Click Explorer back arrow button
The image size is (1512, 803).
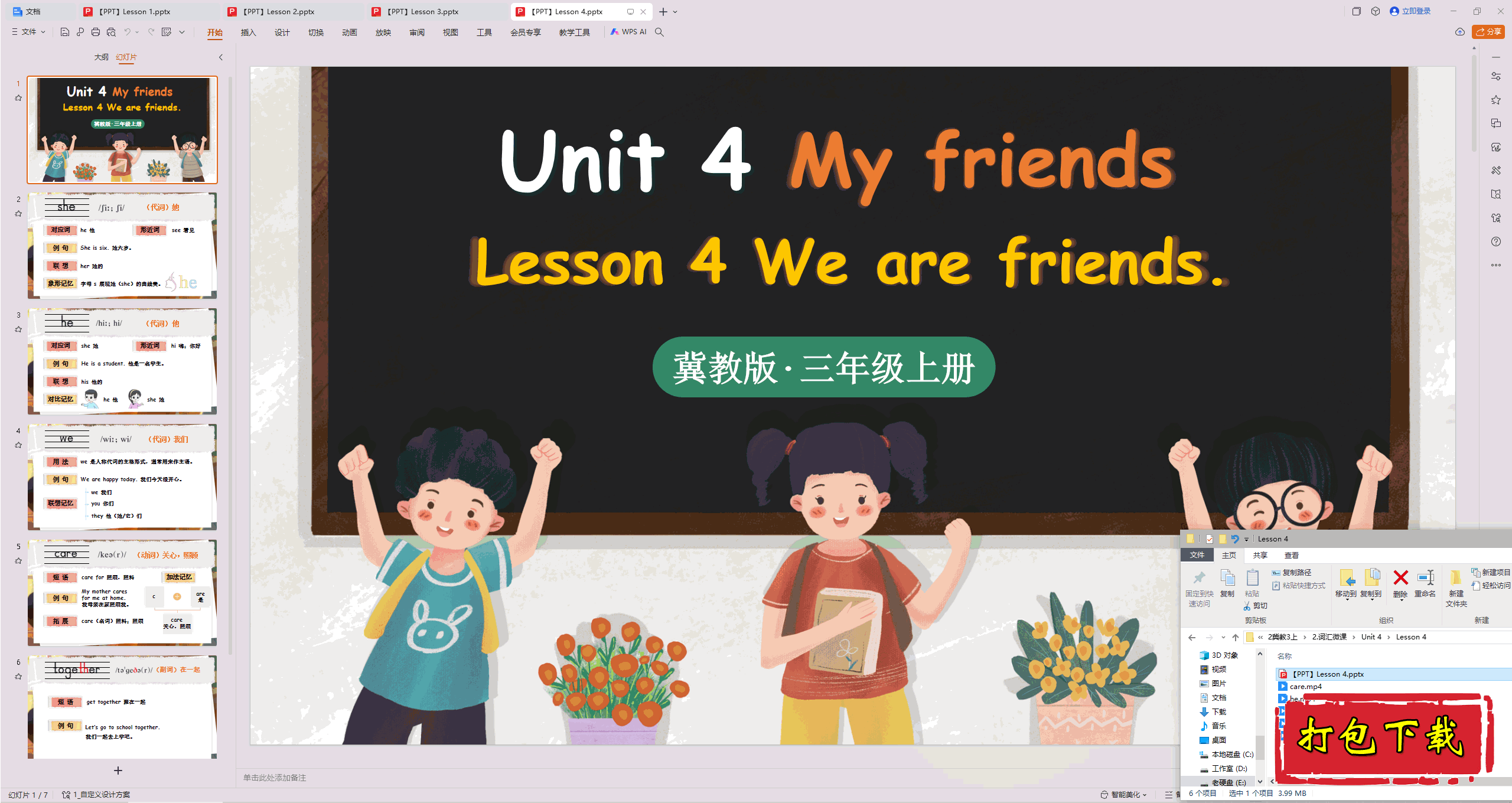pyautogui.click(x=1192, y=637)
